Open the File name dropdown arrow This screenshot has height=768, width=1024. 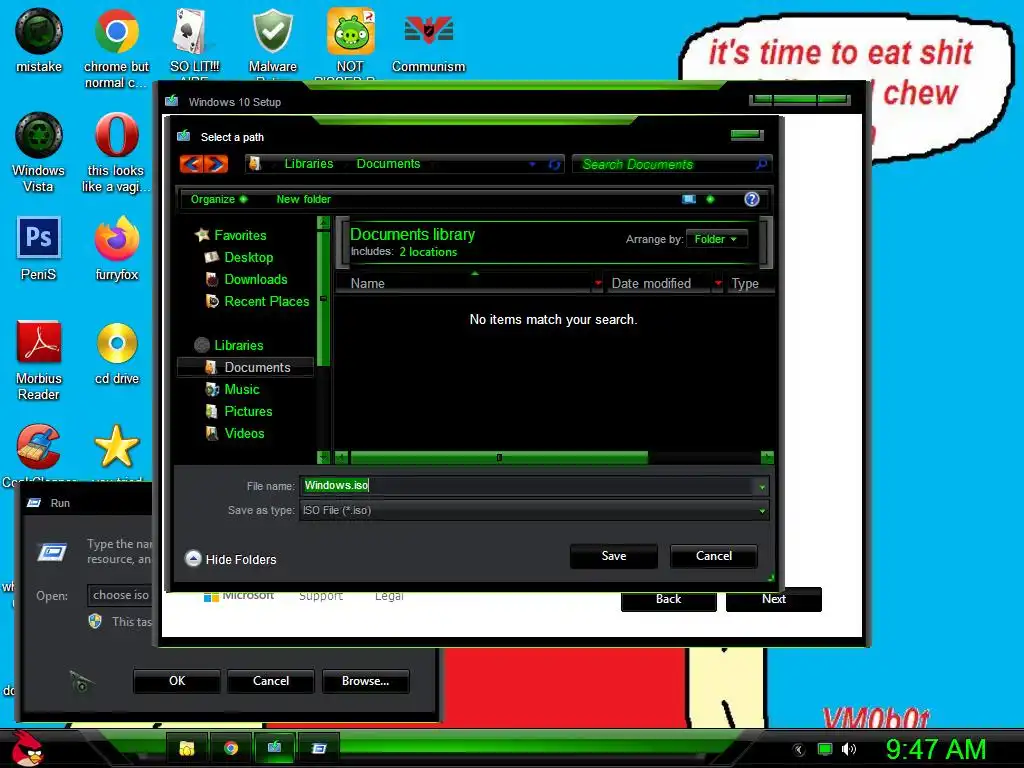(x=762, y=487)
